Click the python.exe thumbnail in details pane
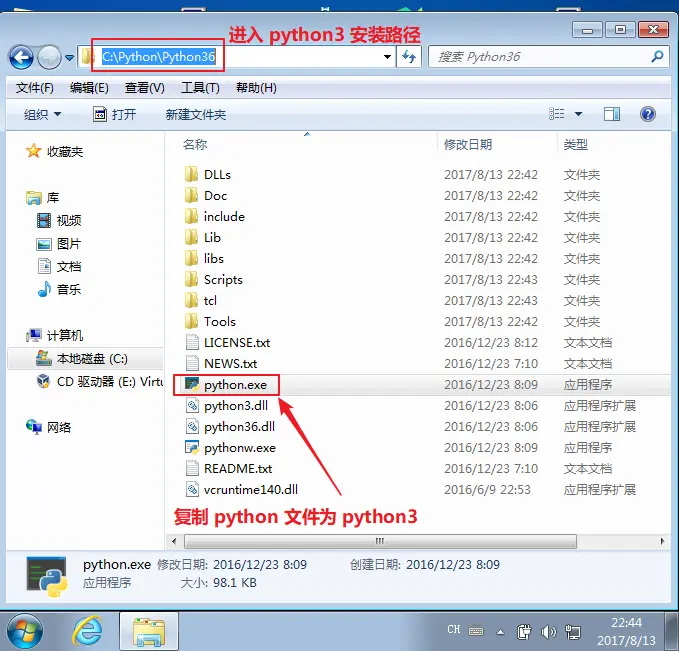The width and height of the screenshot is (679, 651). click(47, 576)
